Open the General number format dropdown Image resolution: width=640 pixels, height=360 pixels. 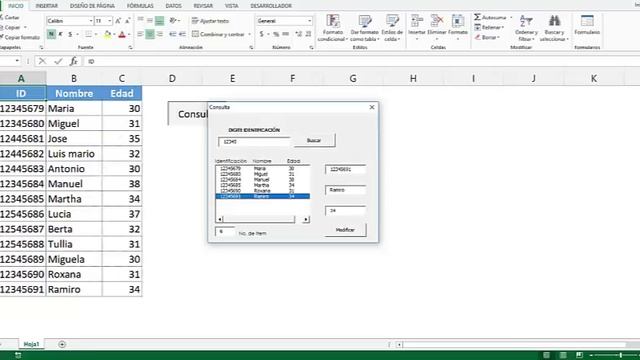[309, 20]
